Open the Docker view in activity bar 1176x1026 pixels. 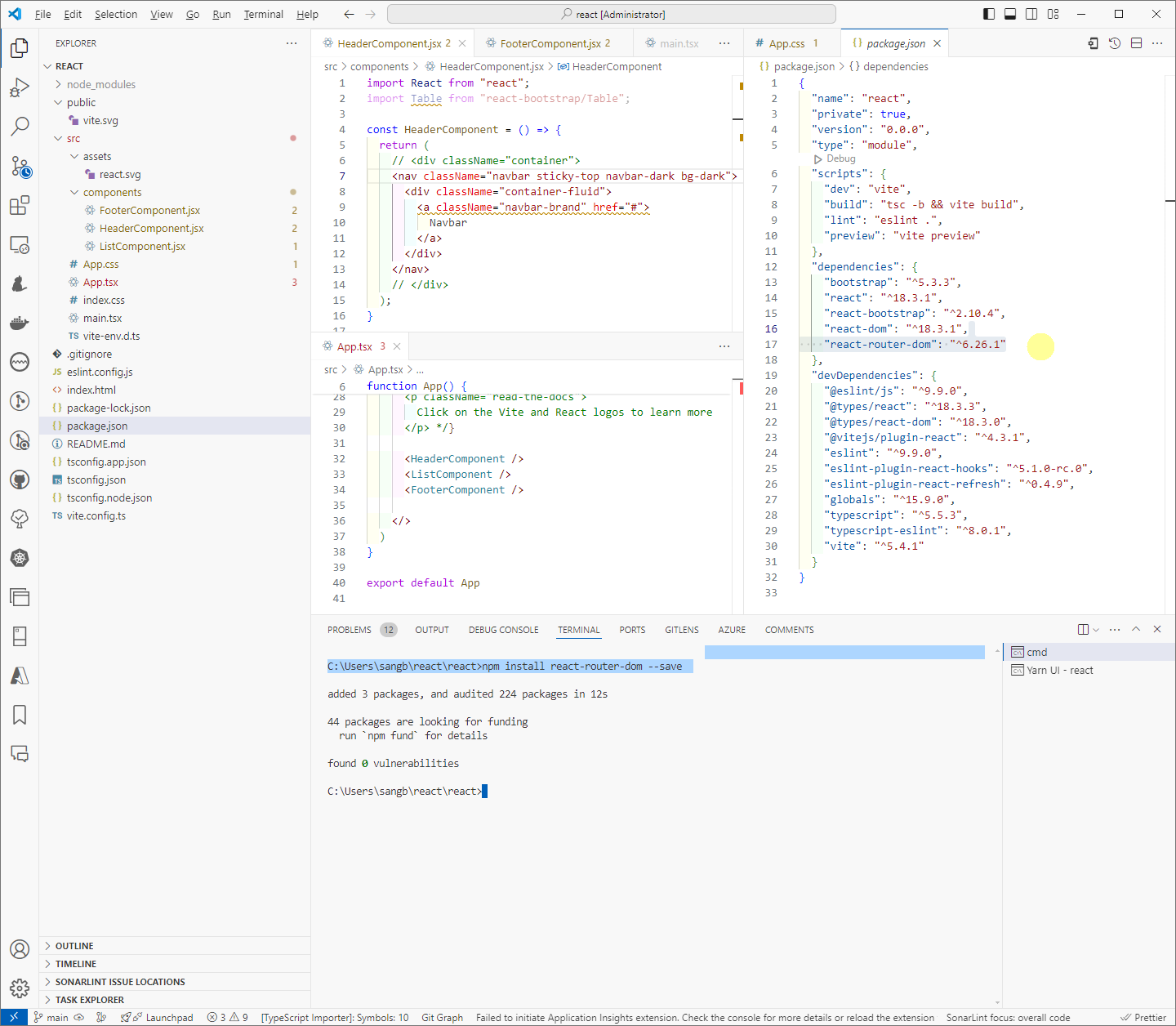(x=20, y=323)
